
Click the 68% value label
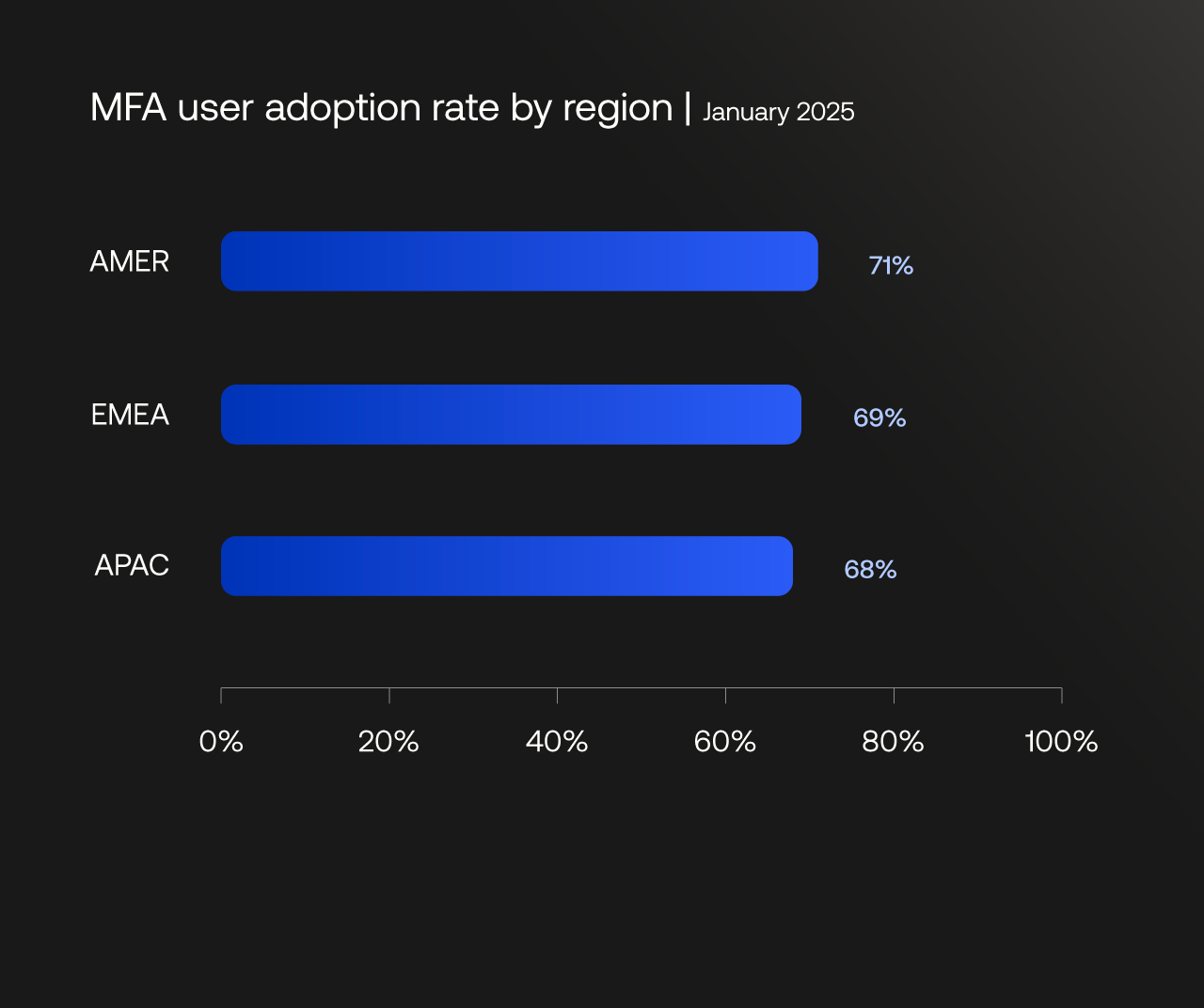(870, 570)
